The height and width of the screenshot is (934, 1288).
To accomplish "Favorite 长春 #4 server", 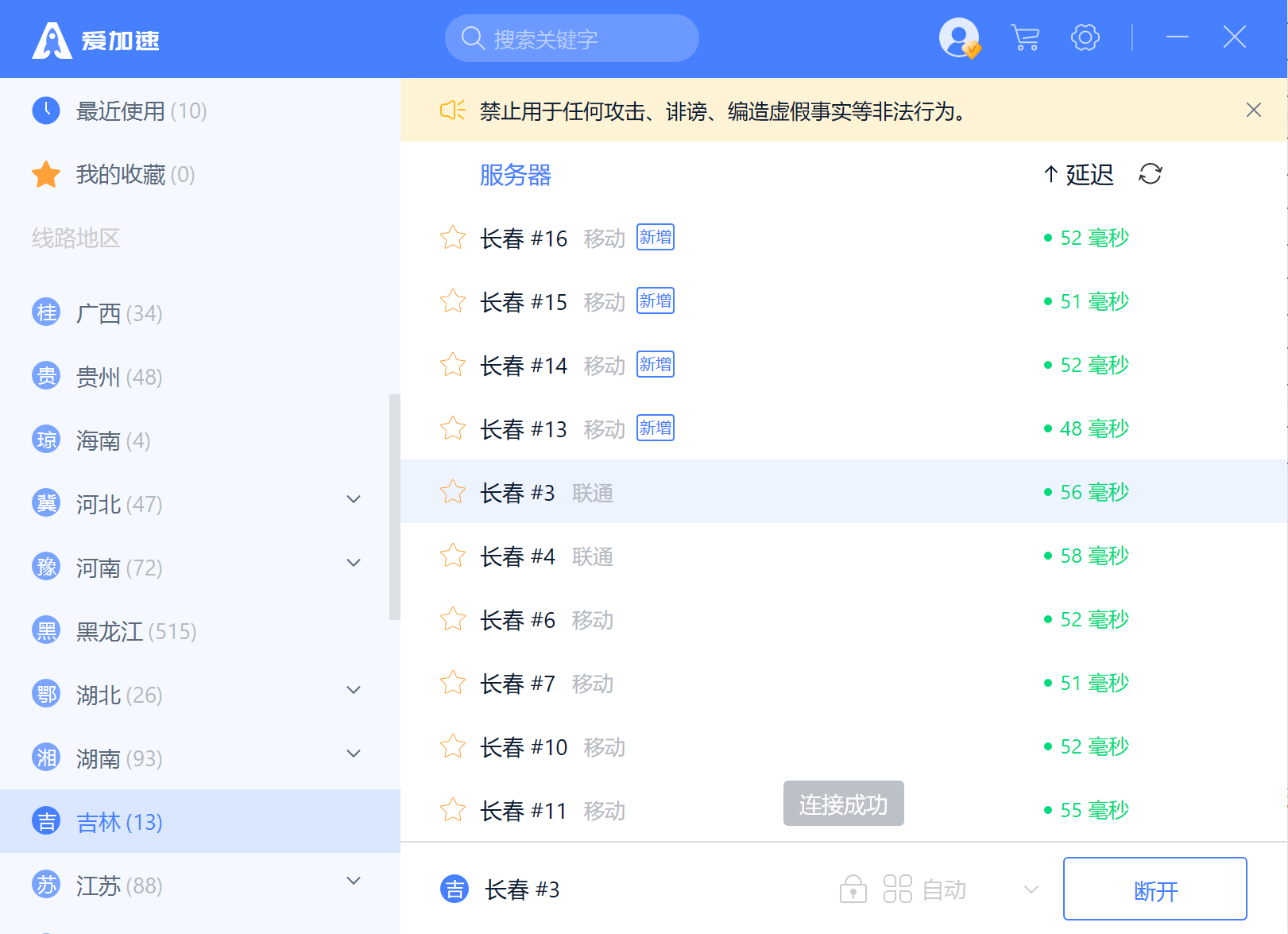I will coord(453,556).
